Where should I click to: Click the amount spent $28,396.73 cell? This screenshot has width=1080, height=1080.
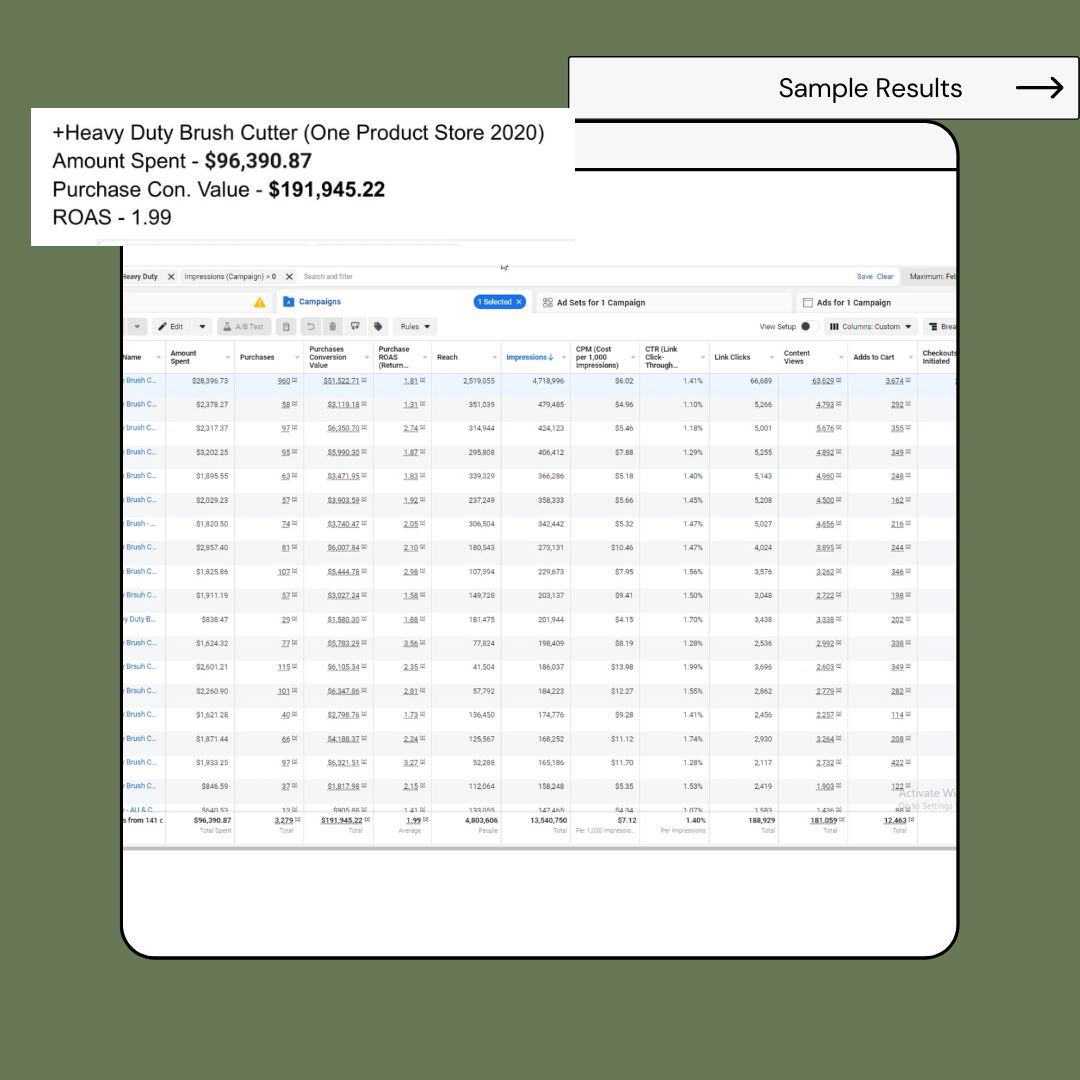point(210,381)
